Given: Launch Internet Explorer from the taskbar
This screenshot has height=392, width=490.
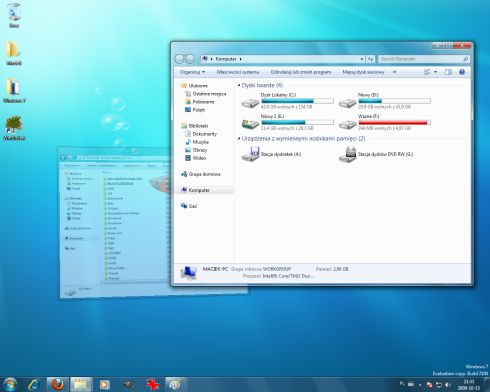Looking at the screenshot, I should [34, 385].
